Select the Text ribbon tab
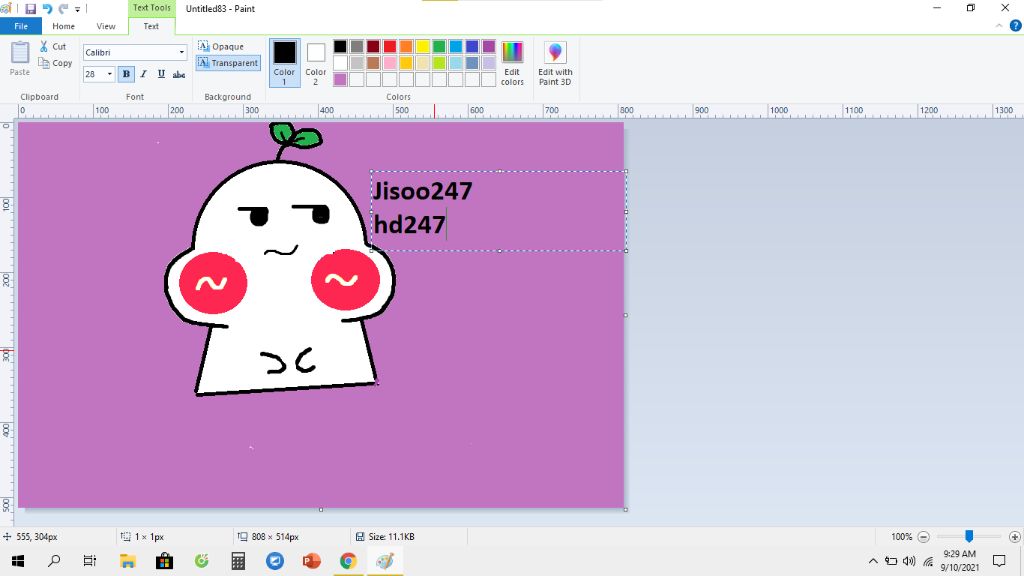The height and width of the screenshot is (576, 1024). pyautogui.click(x=151, y=26)
